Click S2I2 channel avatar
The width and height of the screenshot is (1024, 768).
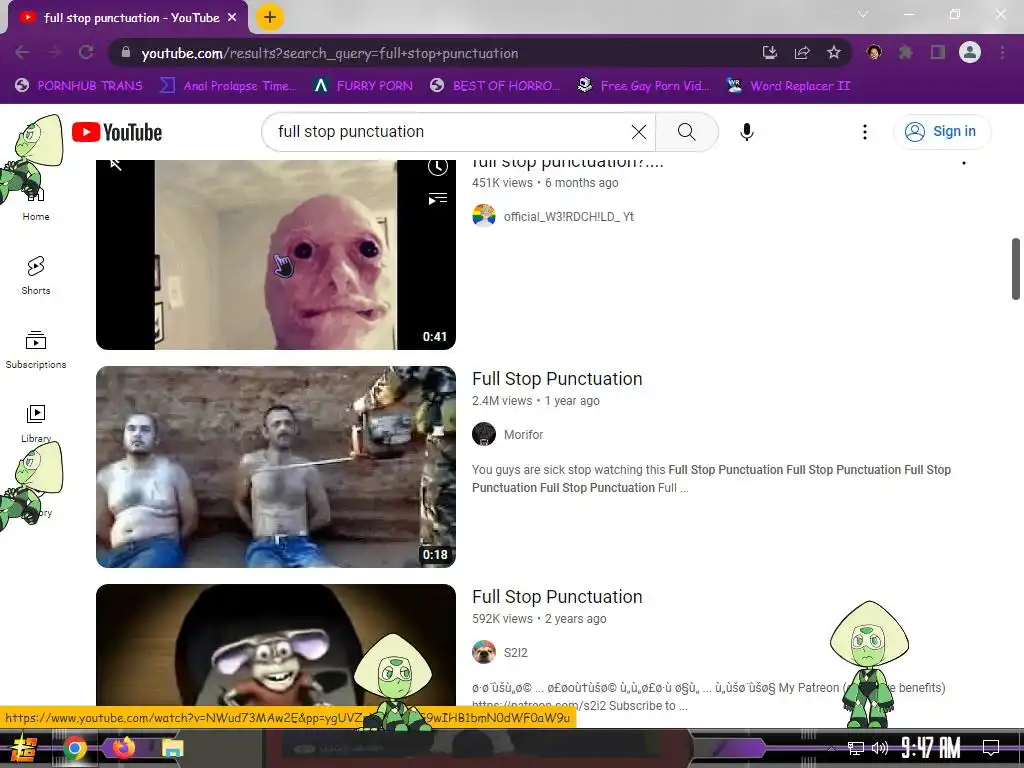point(484,652)
